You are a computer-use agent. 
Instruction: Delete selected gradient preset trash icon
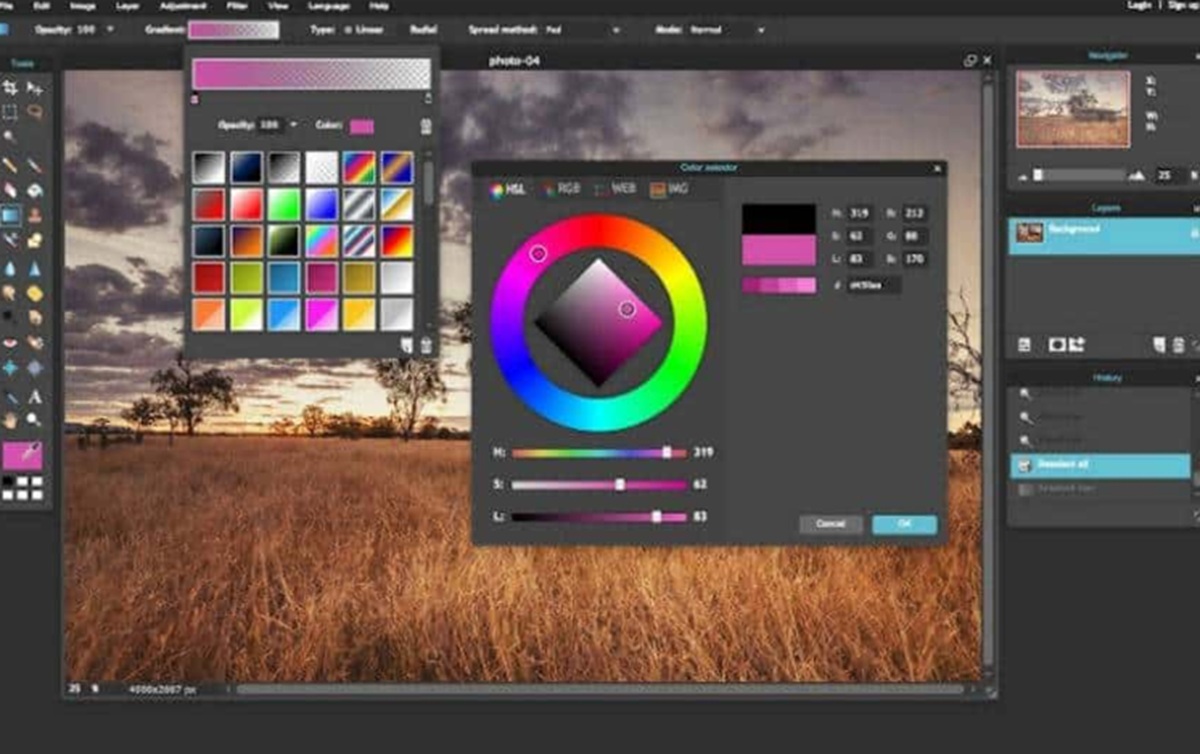click(x=426, y=345)
